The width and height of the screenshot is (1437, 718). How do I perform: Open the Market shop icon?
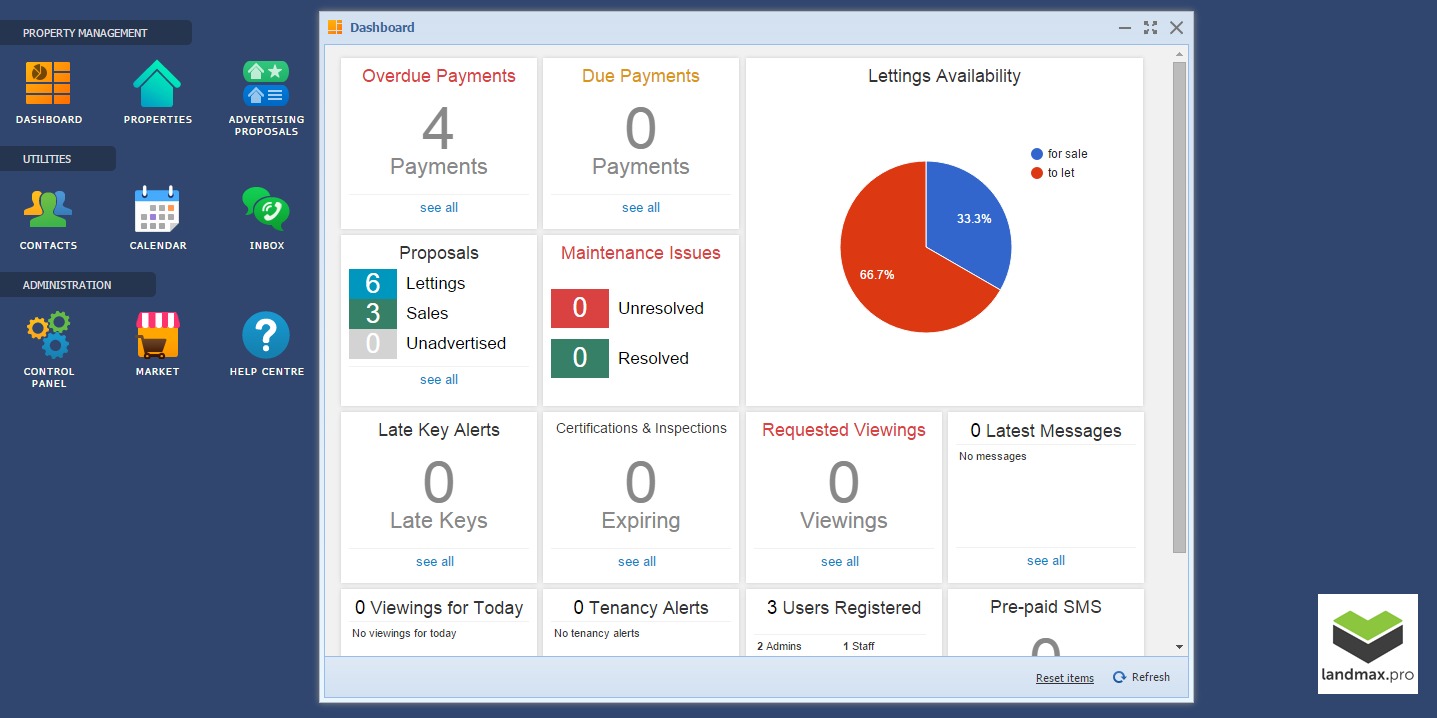(x=157, y=336)
